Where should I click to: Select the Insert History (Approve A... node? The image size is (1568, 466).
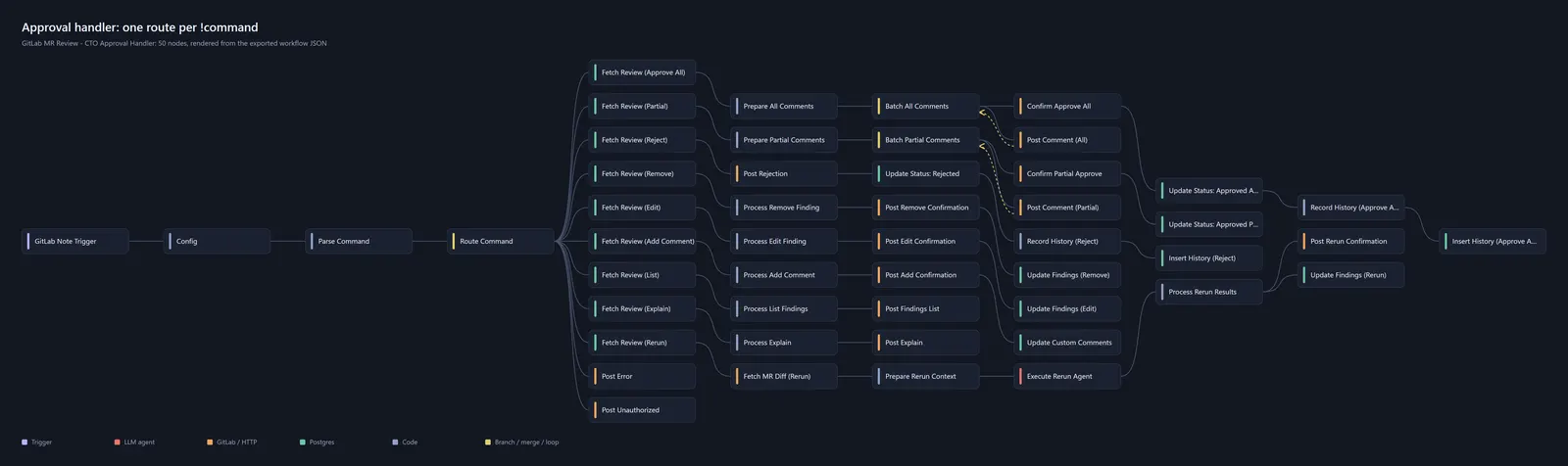(x=1493, y=241)
